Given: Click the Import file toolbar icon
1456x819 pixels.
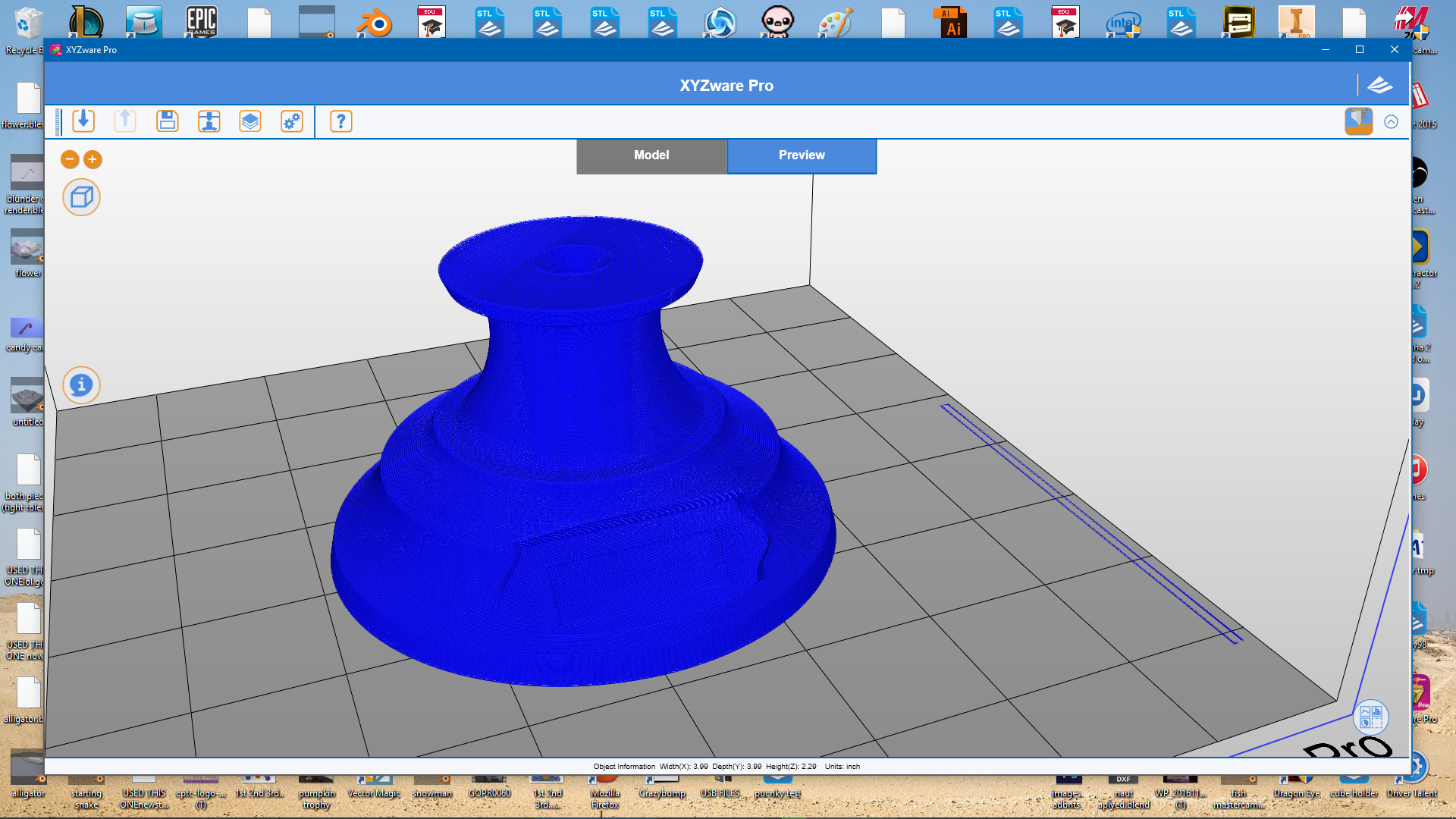Looking at the screenshot, I should click(x=83, y=121).
